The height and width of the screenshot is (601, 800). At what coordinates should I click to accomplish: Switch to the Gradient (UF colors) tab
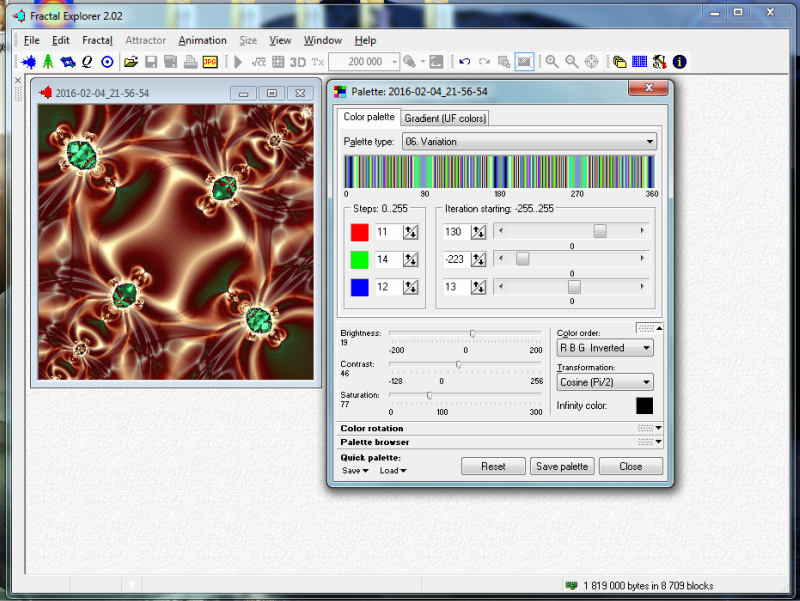[445, 119]
